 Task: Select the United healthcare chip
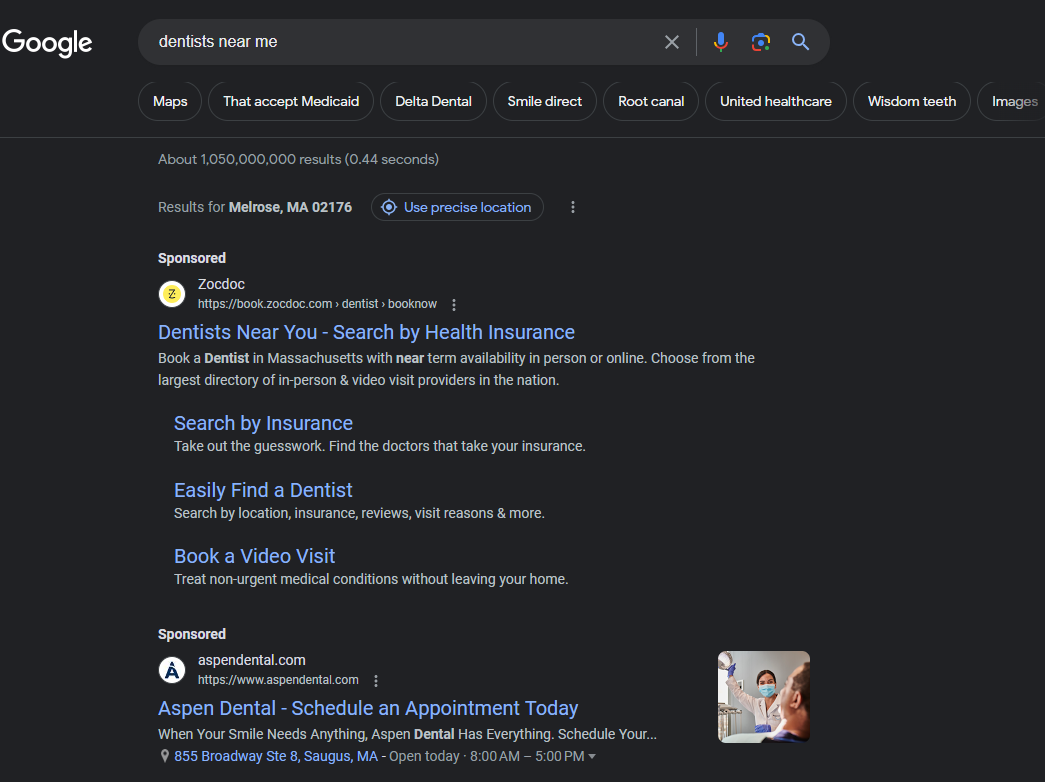776,101
